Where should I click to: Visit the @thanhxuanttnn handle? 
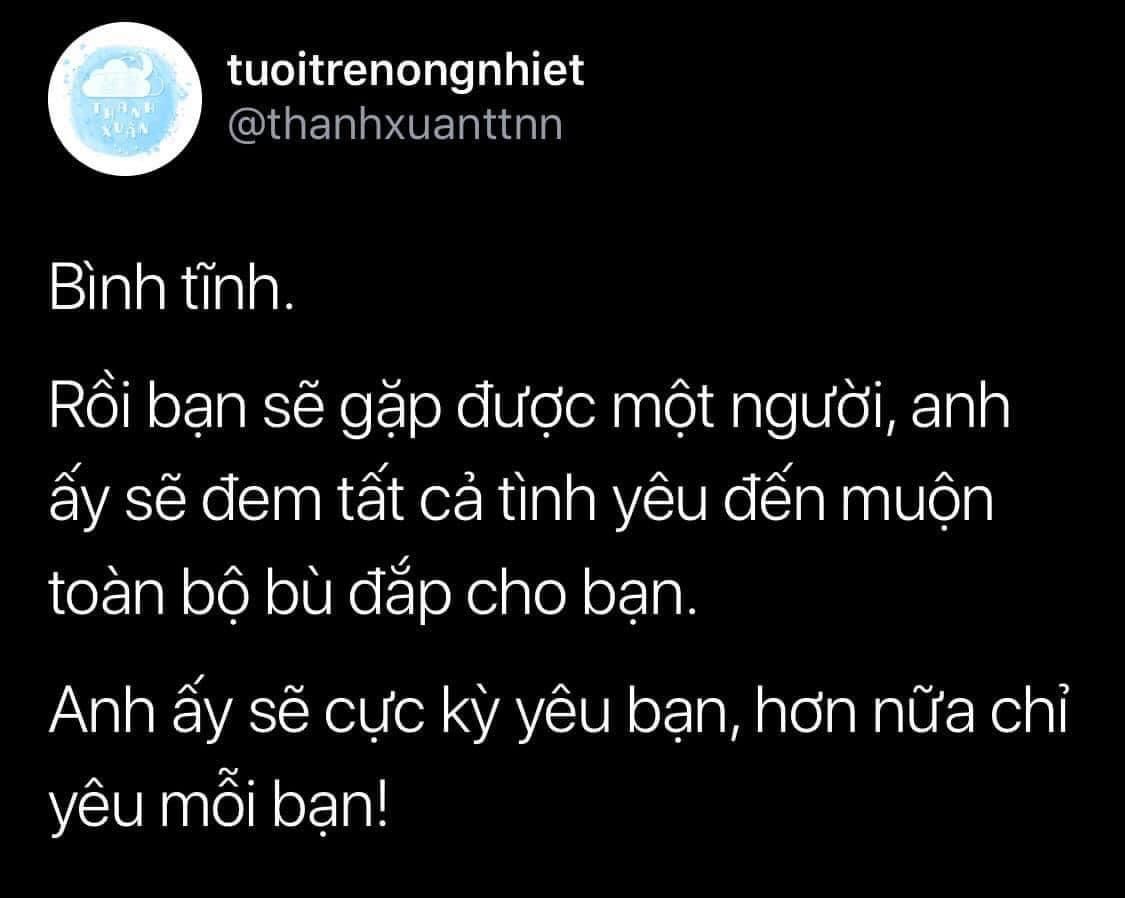[395, 124]
